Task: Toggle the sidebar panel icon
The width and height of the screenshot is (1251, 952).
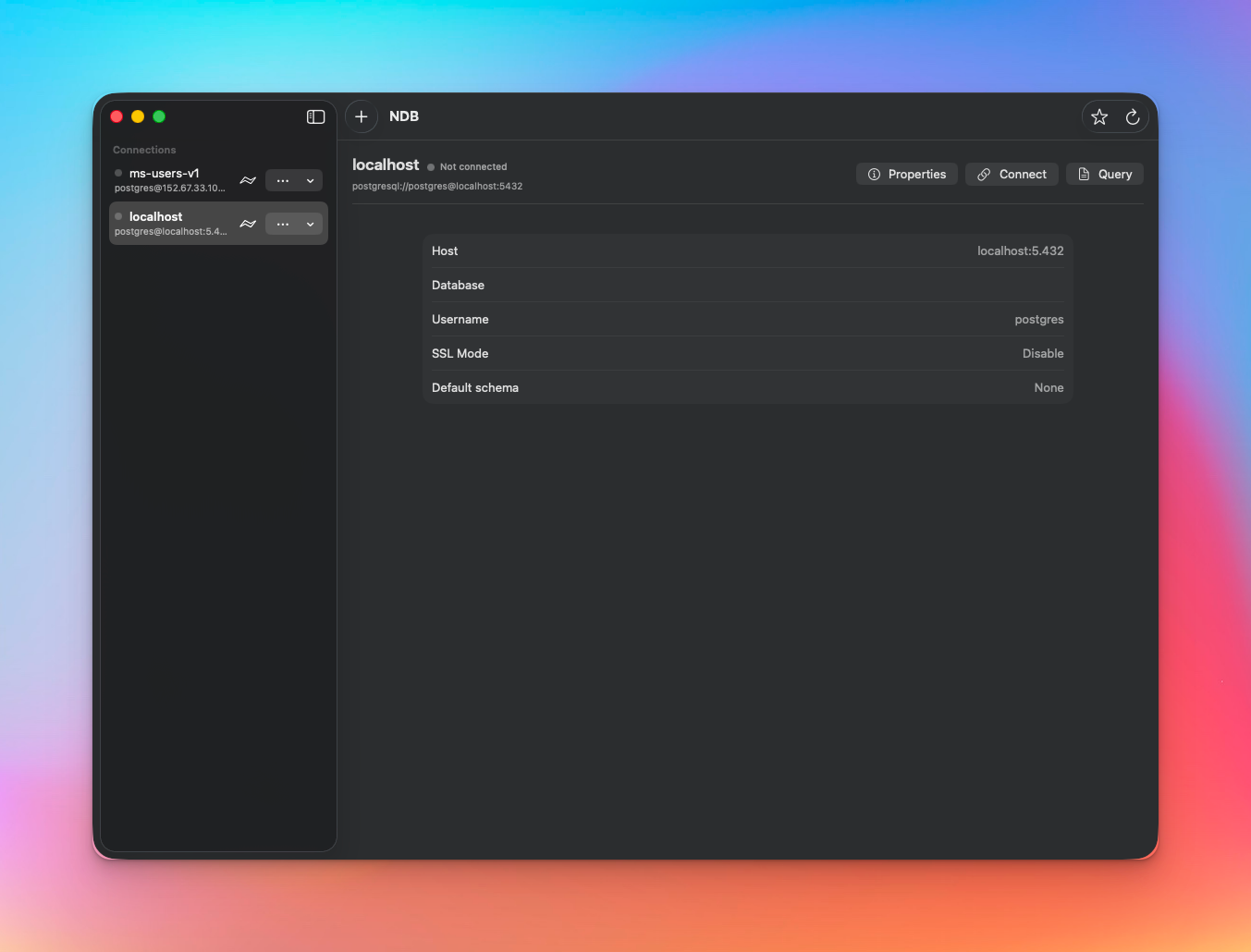Action: [x=315, y=116]
